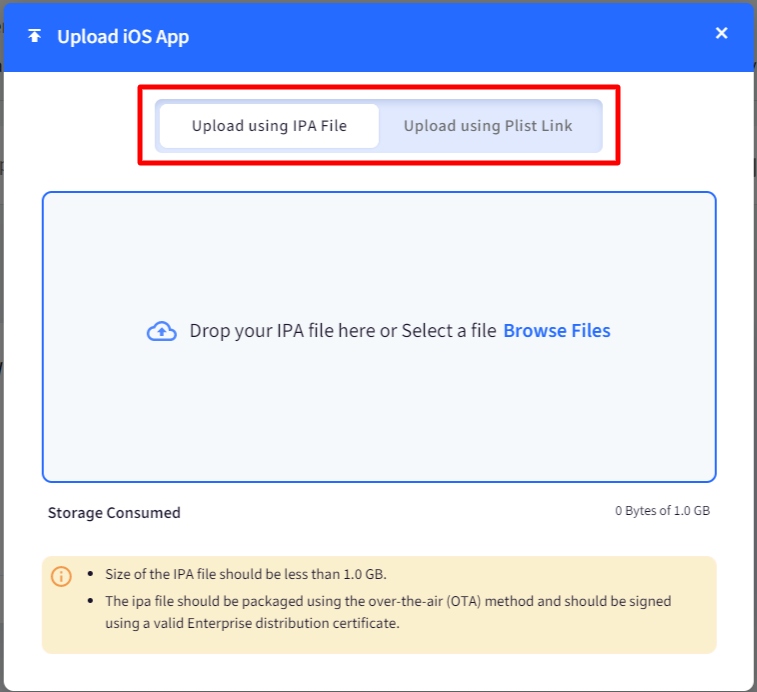Select the Upload using Plist Link tab
Image resolution: width=757 pixels, height=692 pixels.
click(488, 126)
